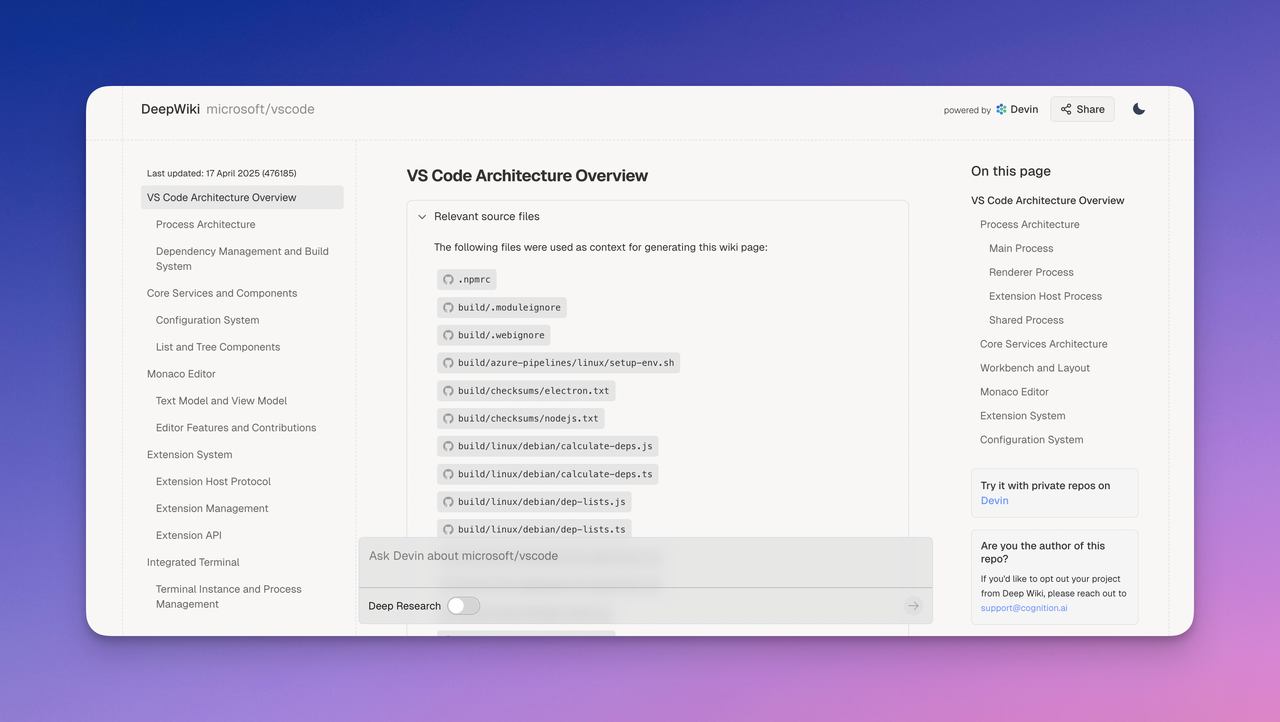Click the Devin link for private repos
The height and width of the screenshot is (722, 1280).
(x=994, y=501)
